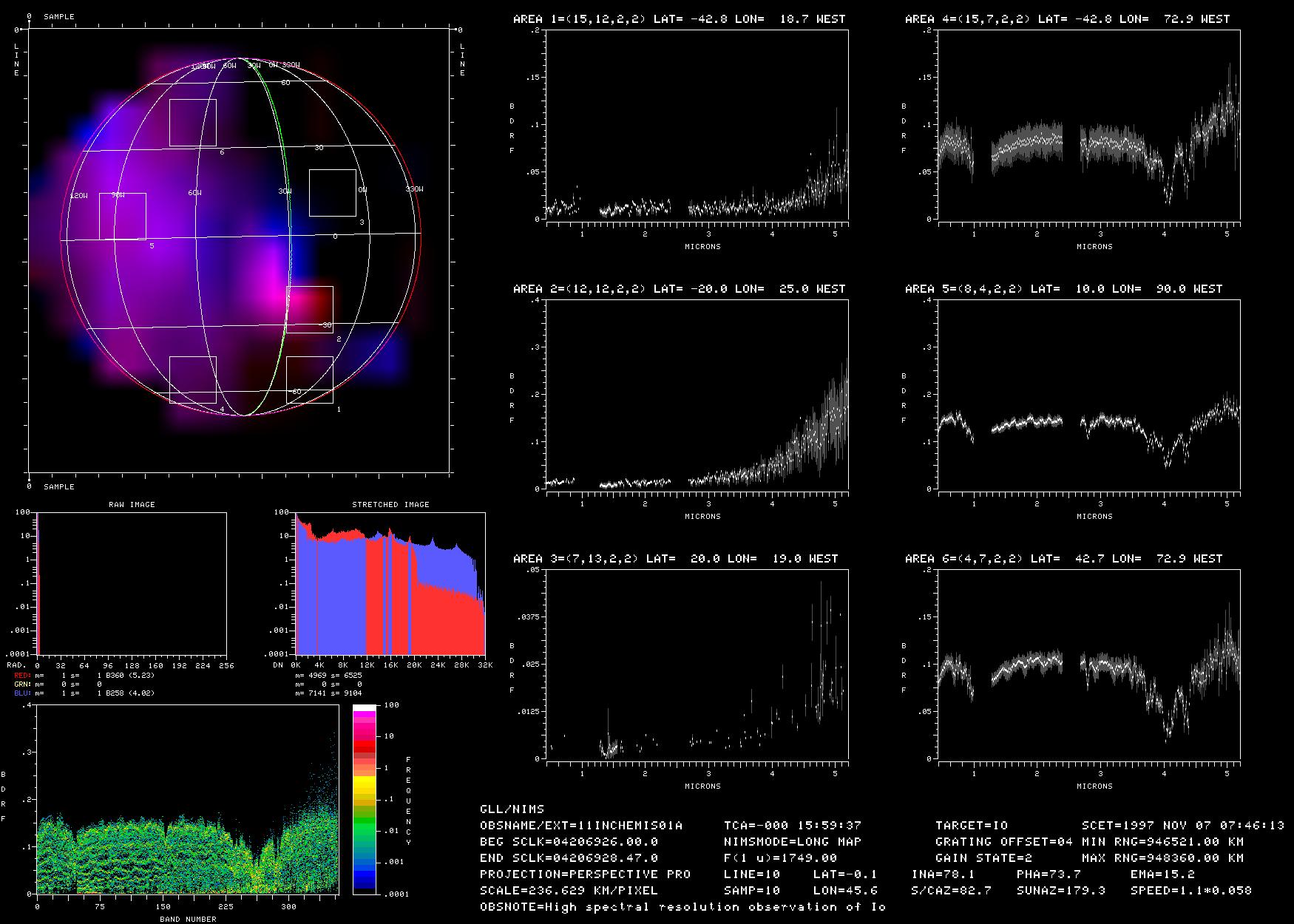Click the NIMSMODE=LONG MAP field
Viewport: 1294px width, 924px height.
coord(793,842)
